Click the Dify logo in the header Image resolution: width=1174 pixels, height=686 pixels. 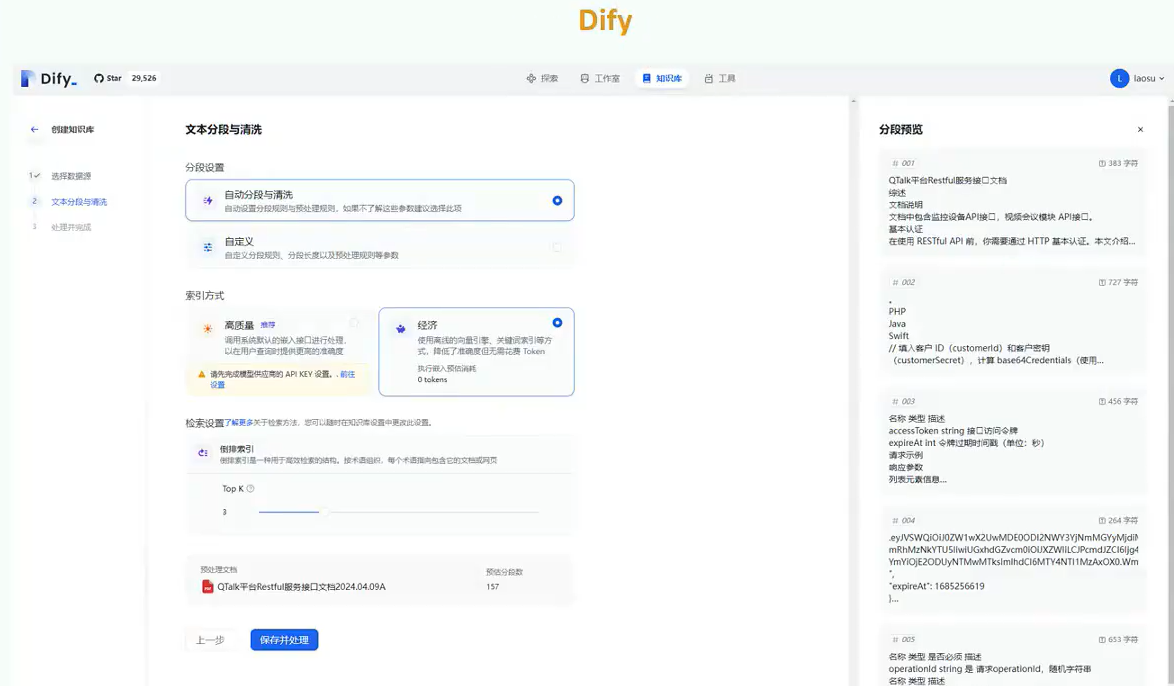pyautogui.click(x=48, y=78)
